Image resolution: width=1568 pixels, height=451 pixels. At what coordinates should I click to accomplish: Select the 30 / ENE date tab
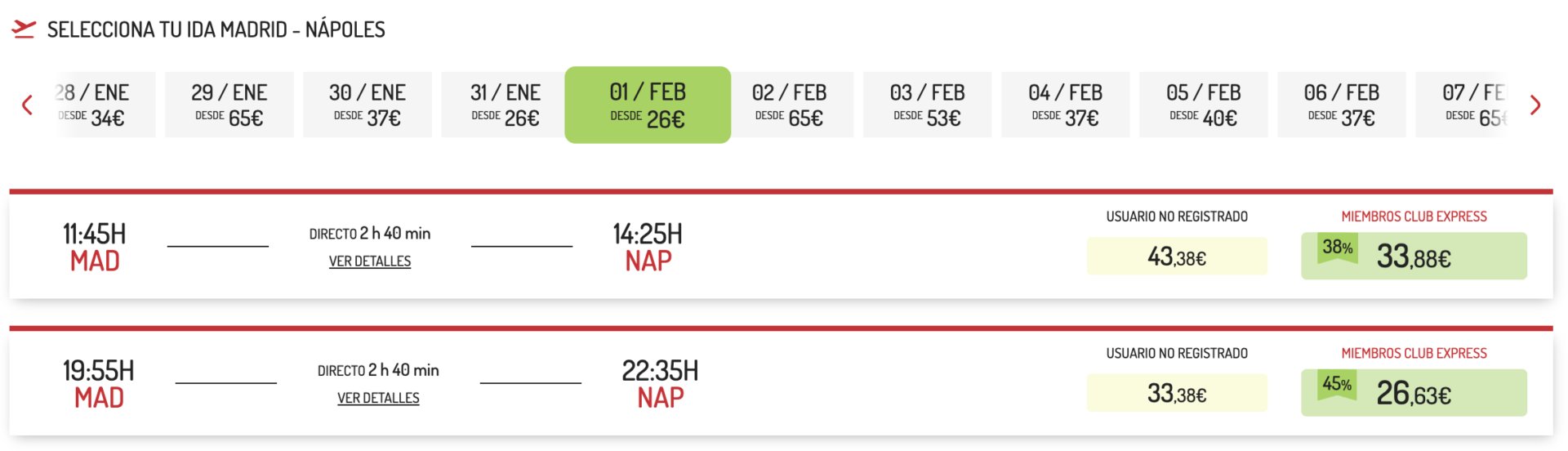click(367, 105)
